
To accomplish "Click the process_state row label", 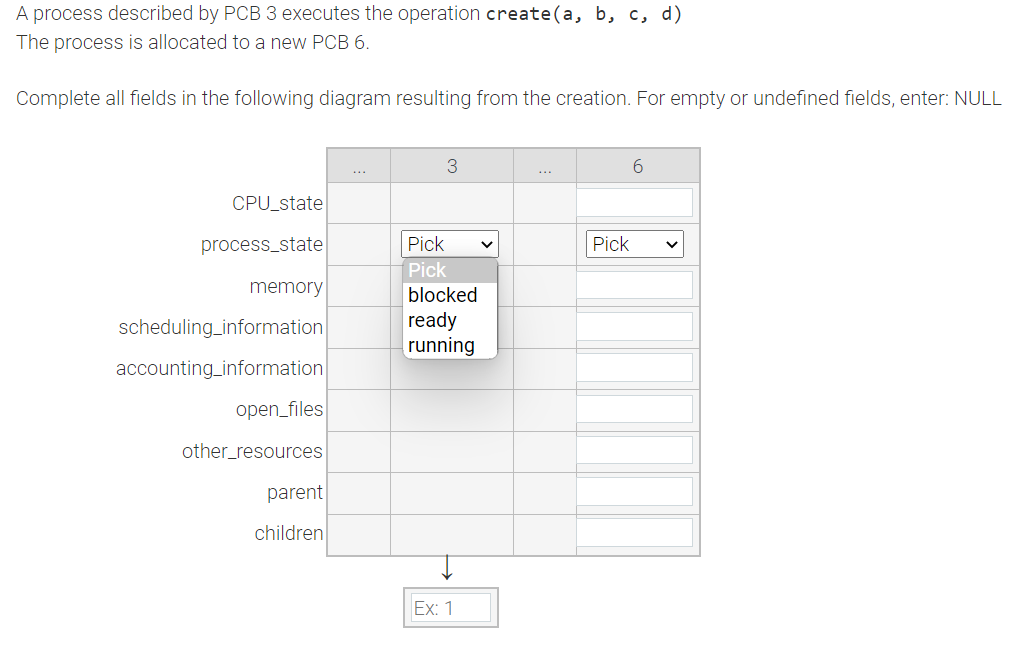I will click(x=262, y=243).
